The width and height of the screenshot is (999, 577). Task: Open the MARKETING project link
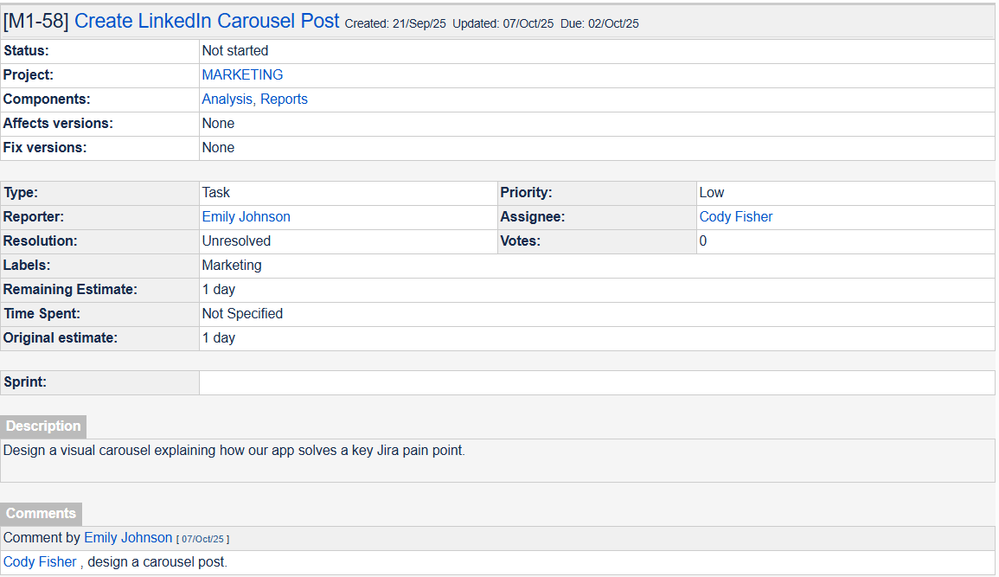coord(242,74)
